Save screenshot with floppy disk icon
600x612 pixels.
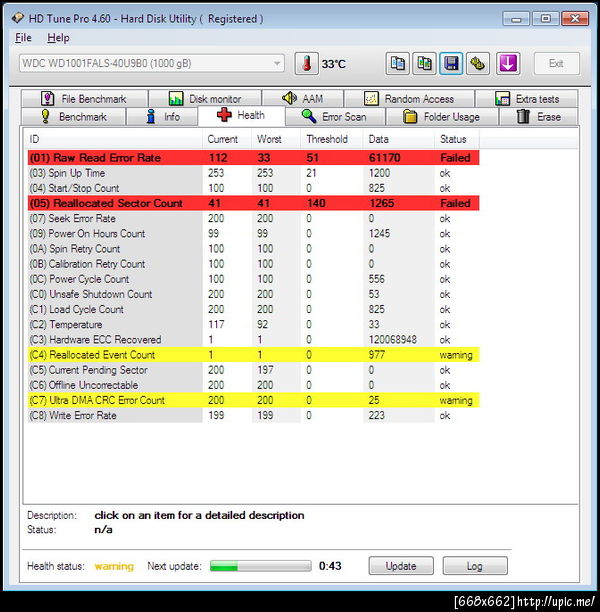[x=451, y=63]
